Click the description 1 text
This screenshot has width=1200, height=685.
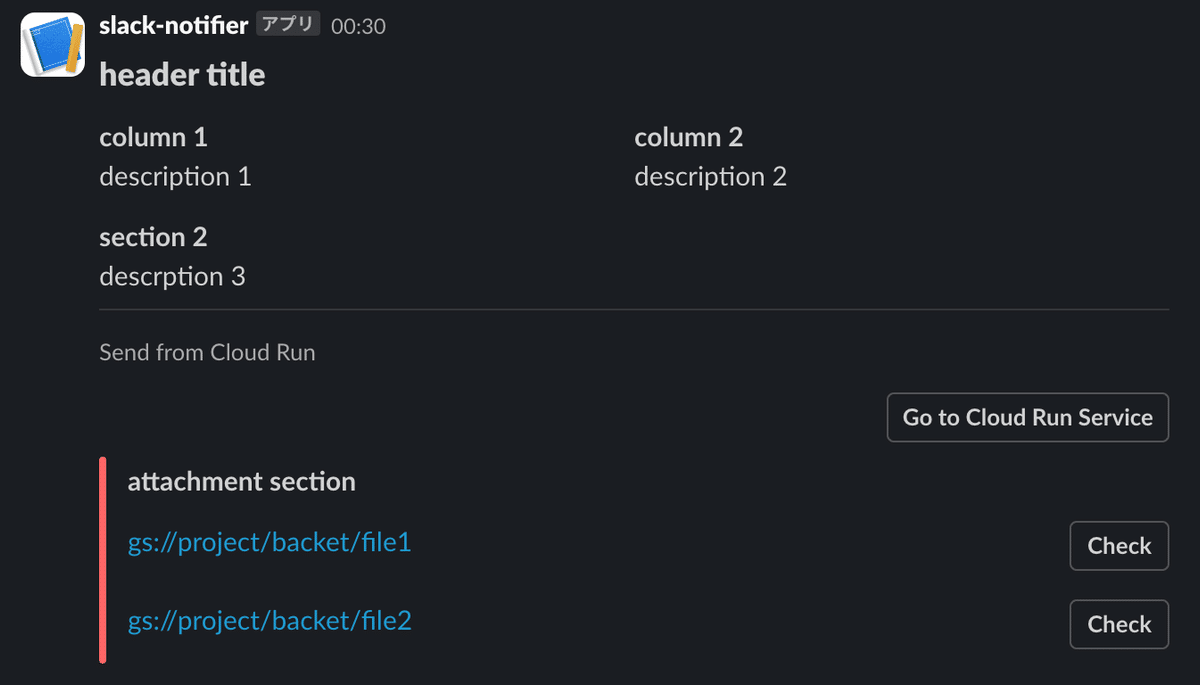coord(175,177)
